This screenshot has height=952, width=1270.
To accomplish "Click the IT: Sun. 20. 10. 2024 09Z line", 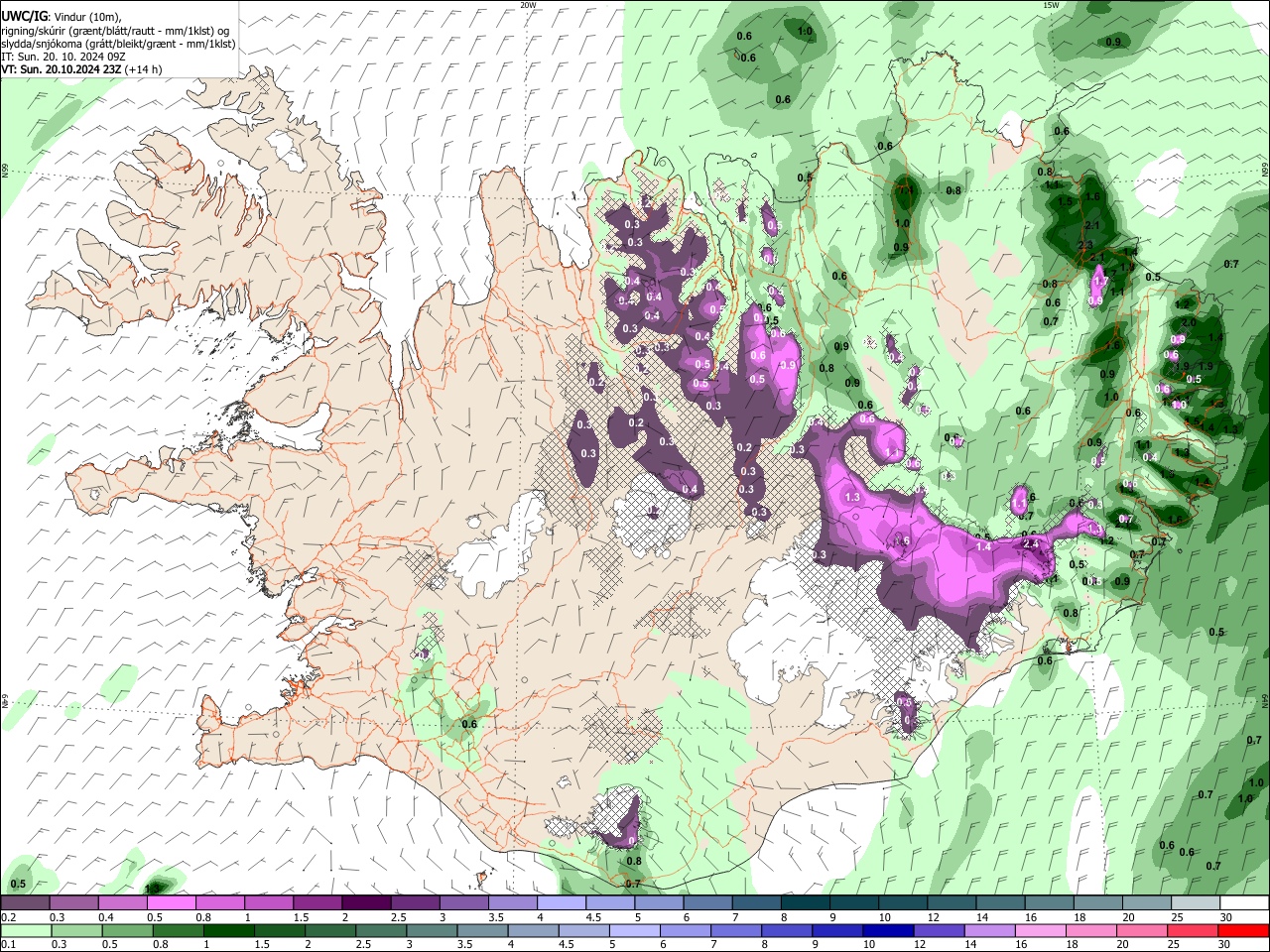I will click(x=63, y=57).
